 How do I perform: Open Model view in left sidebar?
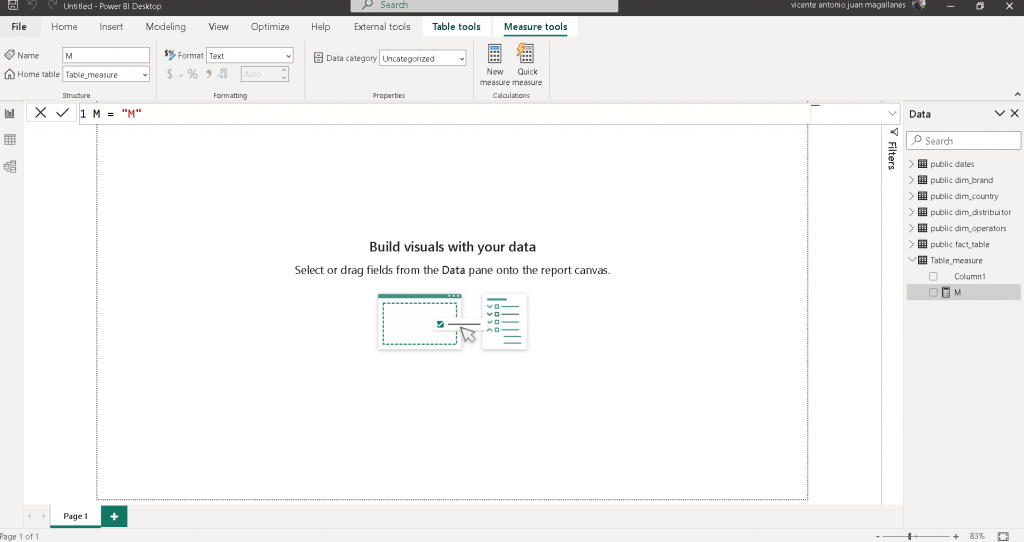(10, 167)
